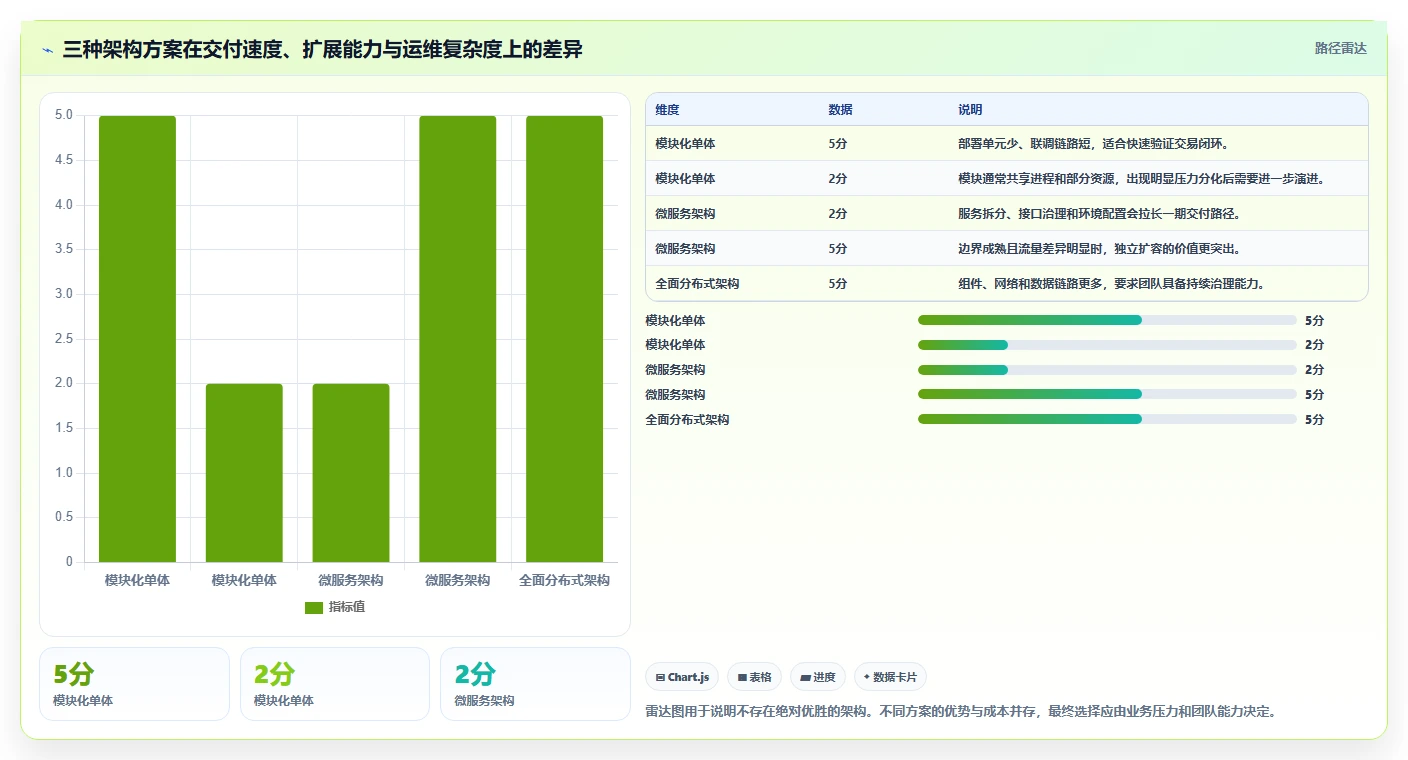Click the short 模块化单体 bar at 2.0

pyautogui.click(x=244, y=473)
